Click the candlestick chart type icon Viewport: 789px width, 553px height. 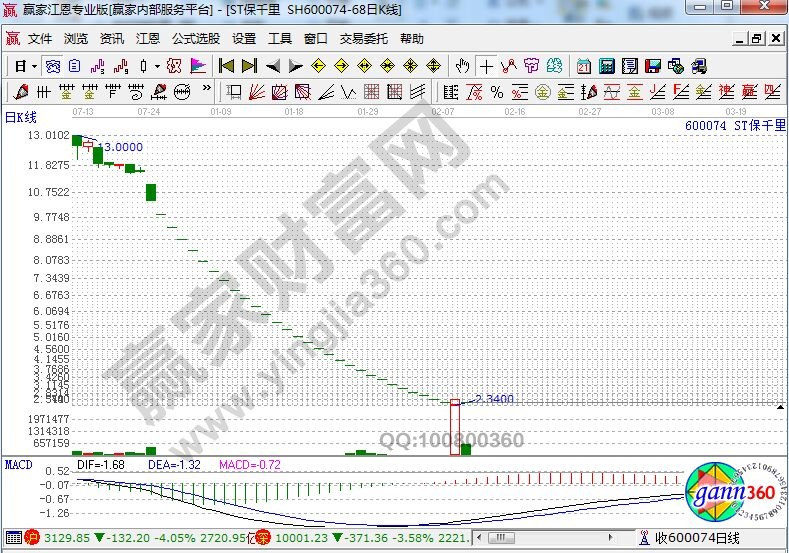click(144, 66)
